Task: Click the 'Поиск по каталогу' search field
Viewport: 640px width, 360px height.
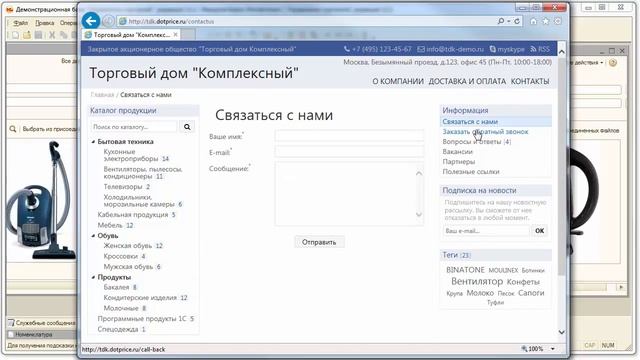Action: tap(134, 127)
